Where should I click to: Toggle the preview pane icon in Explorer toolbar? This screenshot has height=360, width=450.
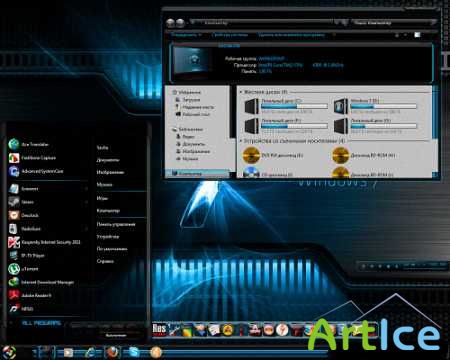tap(417, 35)
